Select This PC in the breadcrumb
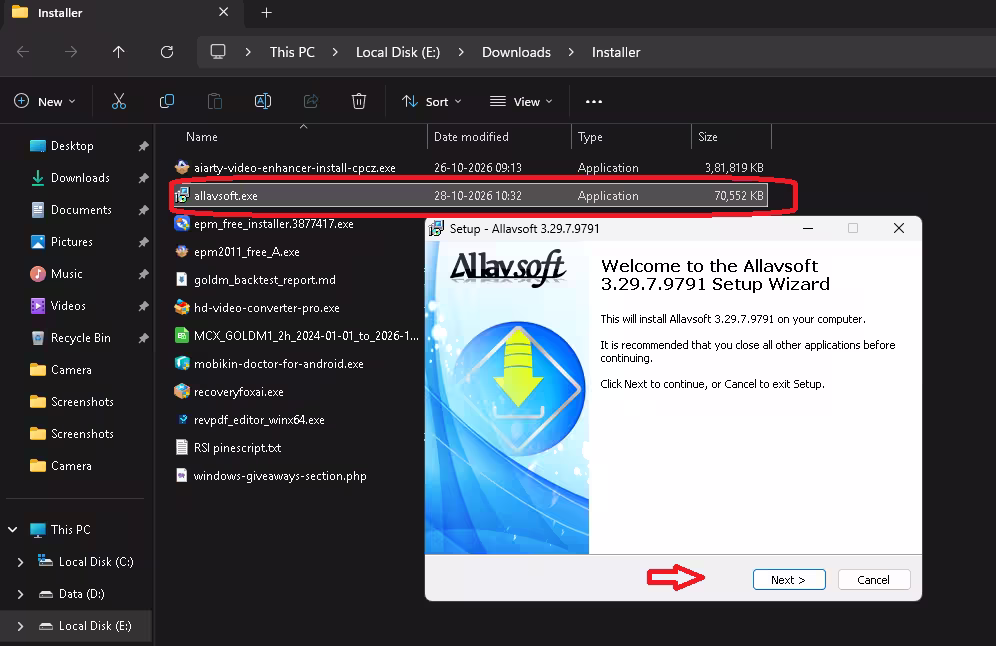The height and width of the screenshot is (646, 996). pyautogui.click(x=292, y=53)
